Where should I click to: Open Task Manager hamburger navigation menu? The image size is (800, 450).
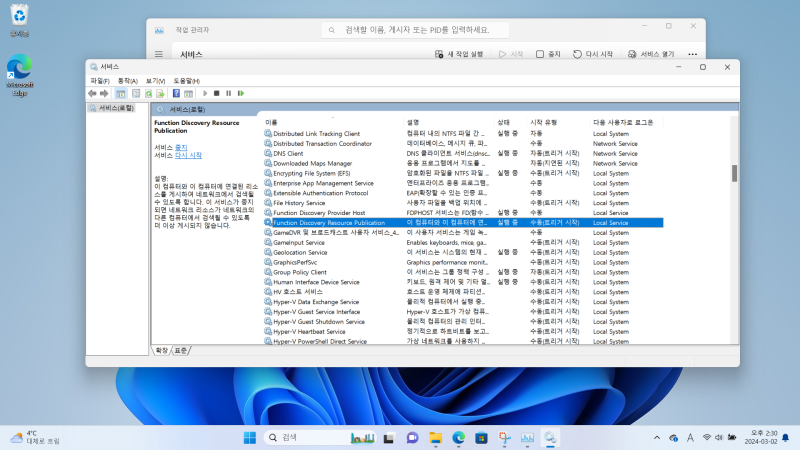[159, 54]
